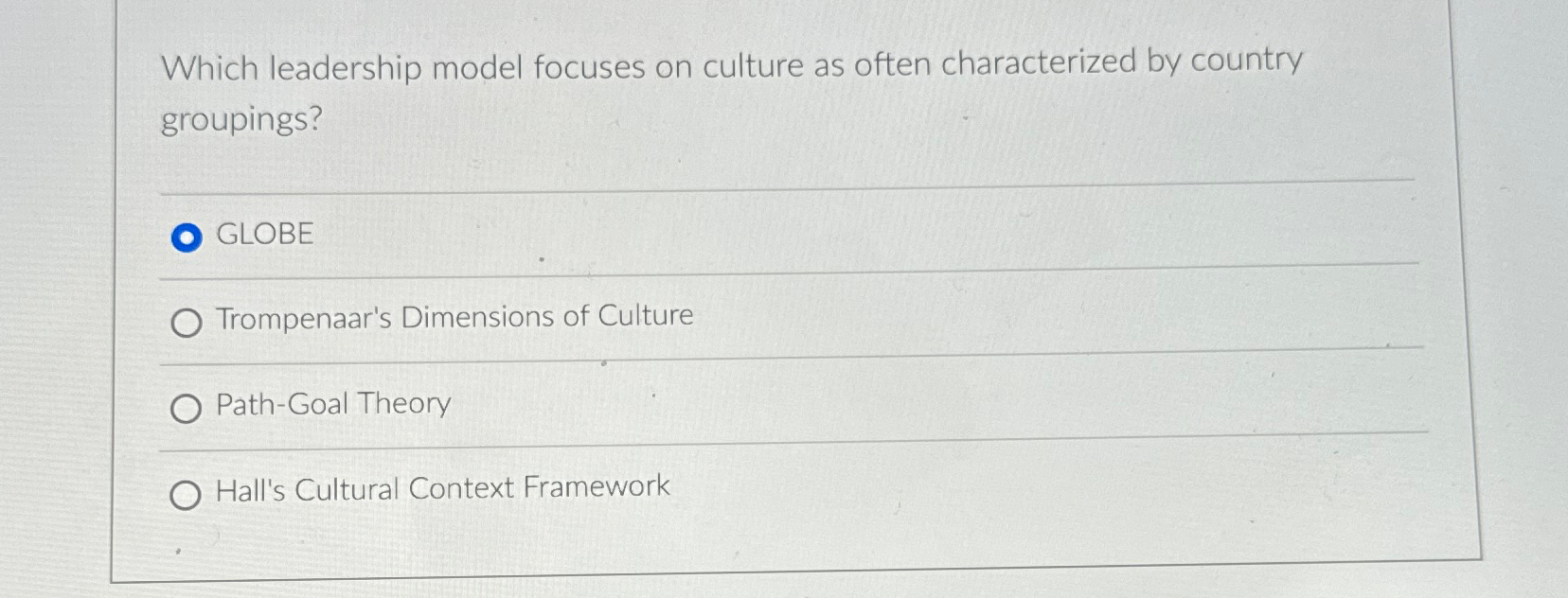The image size is (1568, 598).
Task: Click the word 'Hall's' in the last option
Action: point(251,490)
